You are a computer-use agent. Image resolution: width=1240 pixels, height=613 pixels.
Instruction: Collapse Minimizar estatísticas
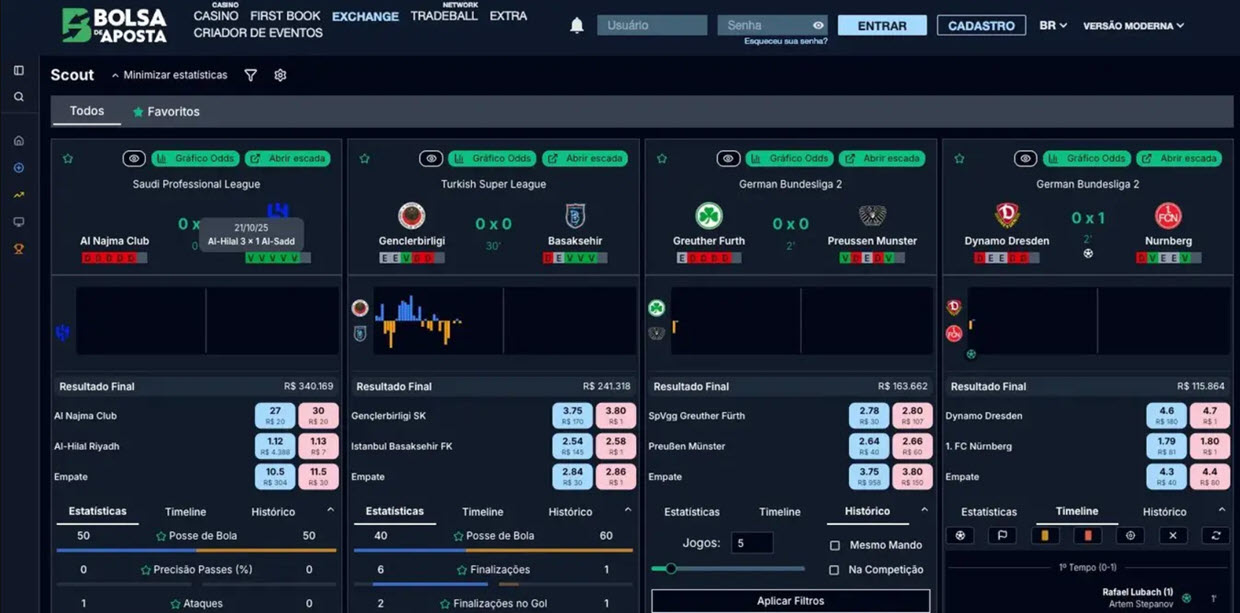click(169, 75)
